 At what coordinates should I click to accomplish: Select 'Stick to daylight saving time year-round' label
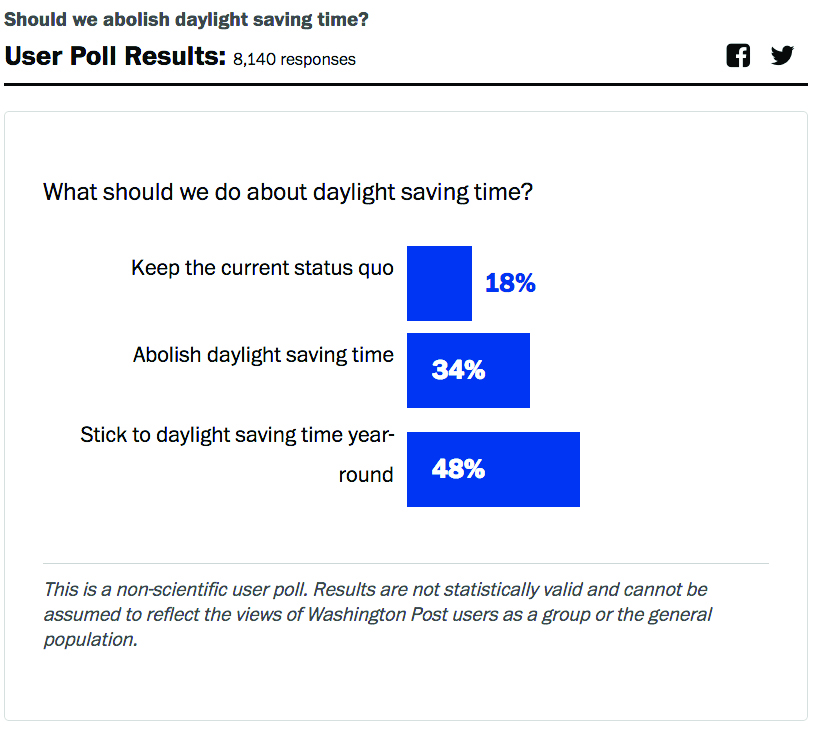point(238,435)
